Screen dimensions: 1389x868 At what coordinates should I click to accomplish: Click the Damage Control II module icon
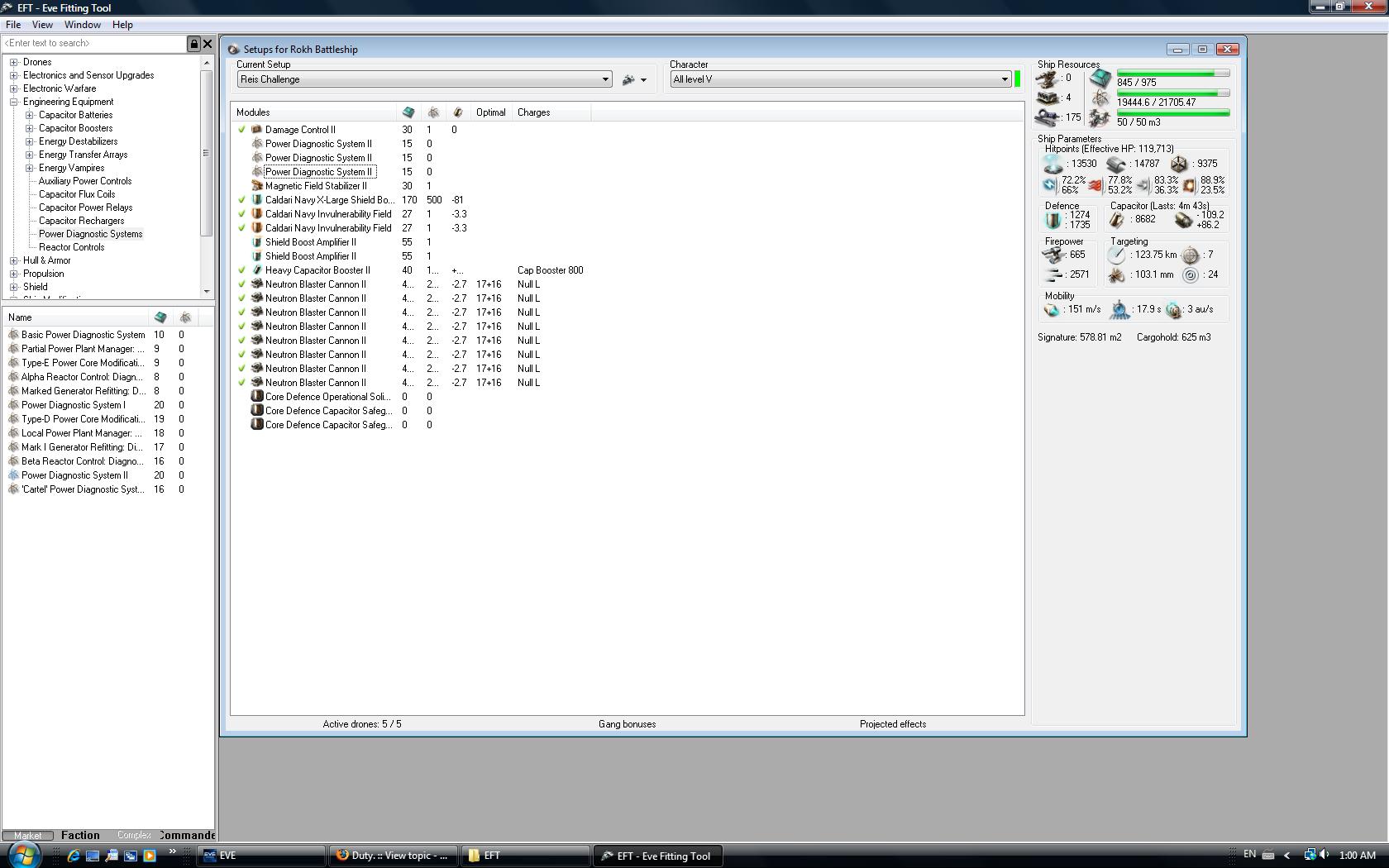(x=257, y=130)
